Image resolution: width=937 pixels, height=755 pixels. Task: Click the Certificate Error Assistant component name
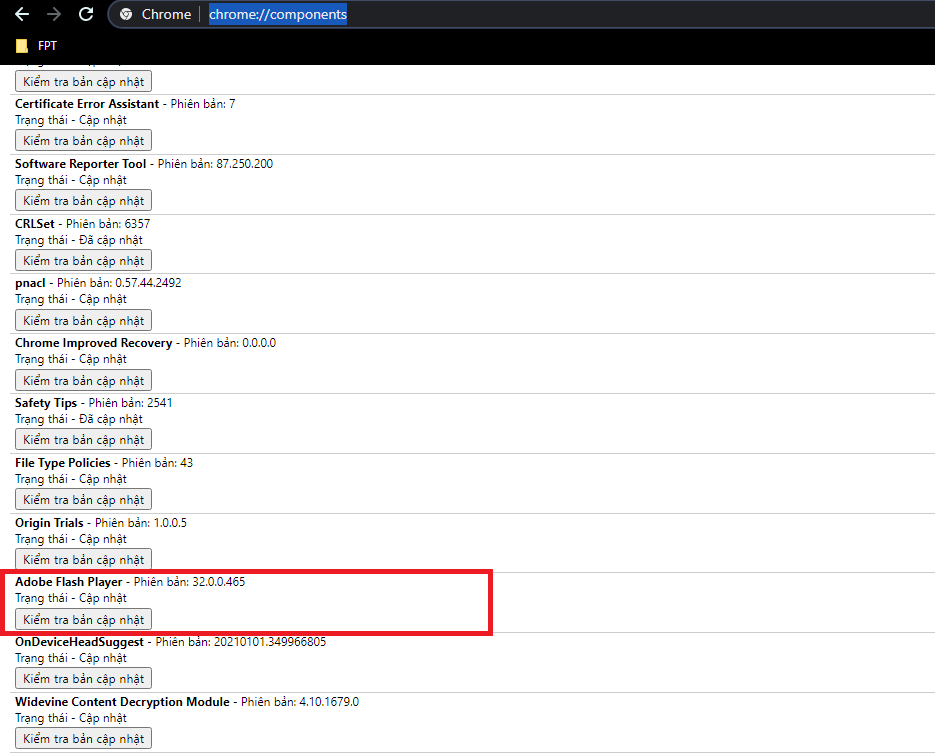pyautogui.click(x=87, y=104)
